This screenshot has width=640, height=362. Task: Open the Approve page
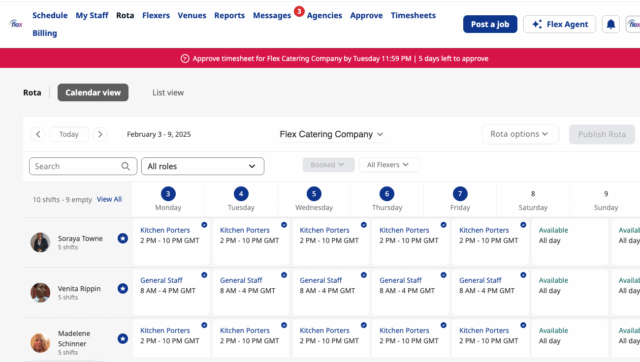[x=367, y=16]
